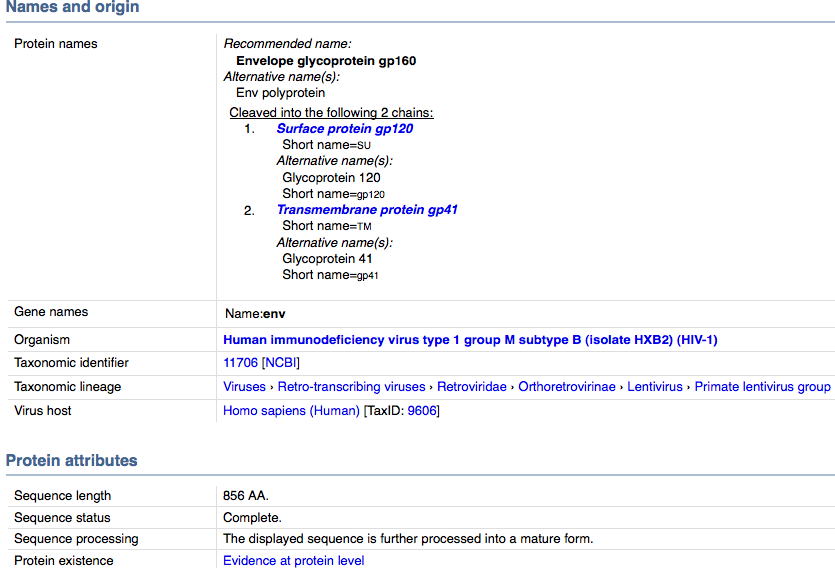
Task: Select Viruses in the taxonomic lineage
Action: click(244, 387)
